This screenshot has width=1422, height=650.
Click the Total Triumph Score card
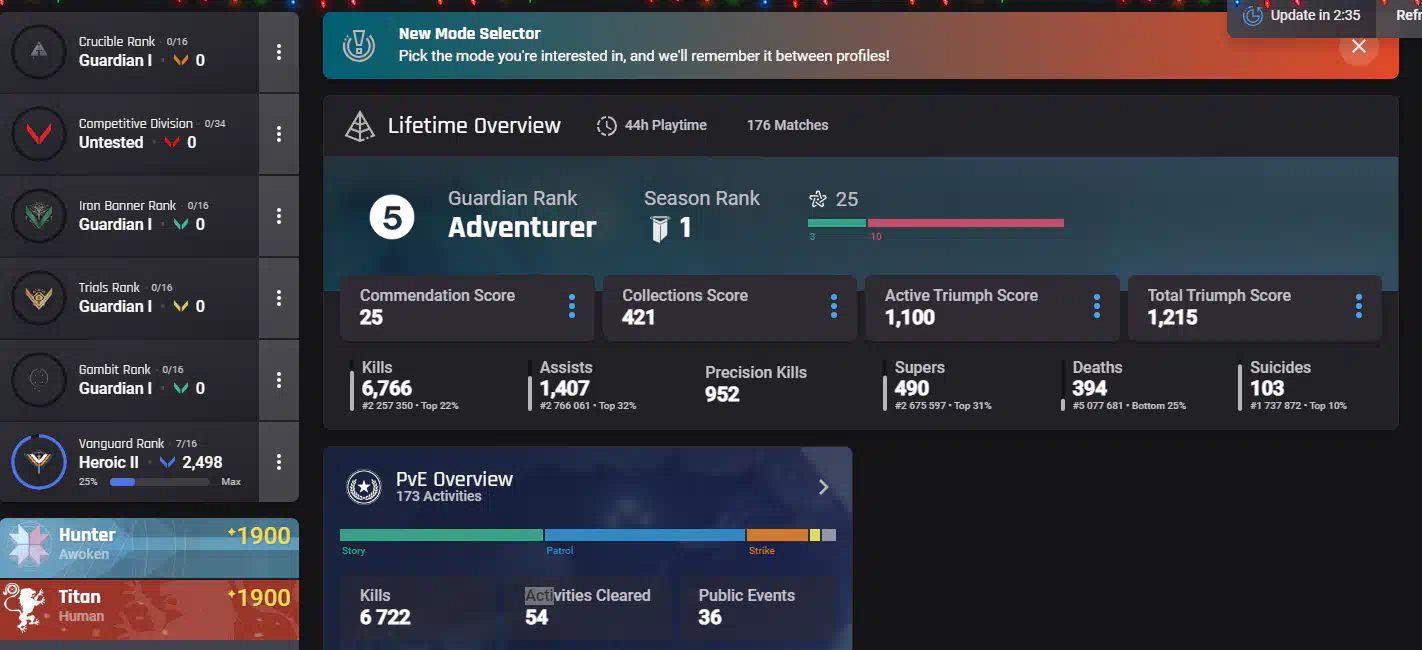(x=1255, y=307)
